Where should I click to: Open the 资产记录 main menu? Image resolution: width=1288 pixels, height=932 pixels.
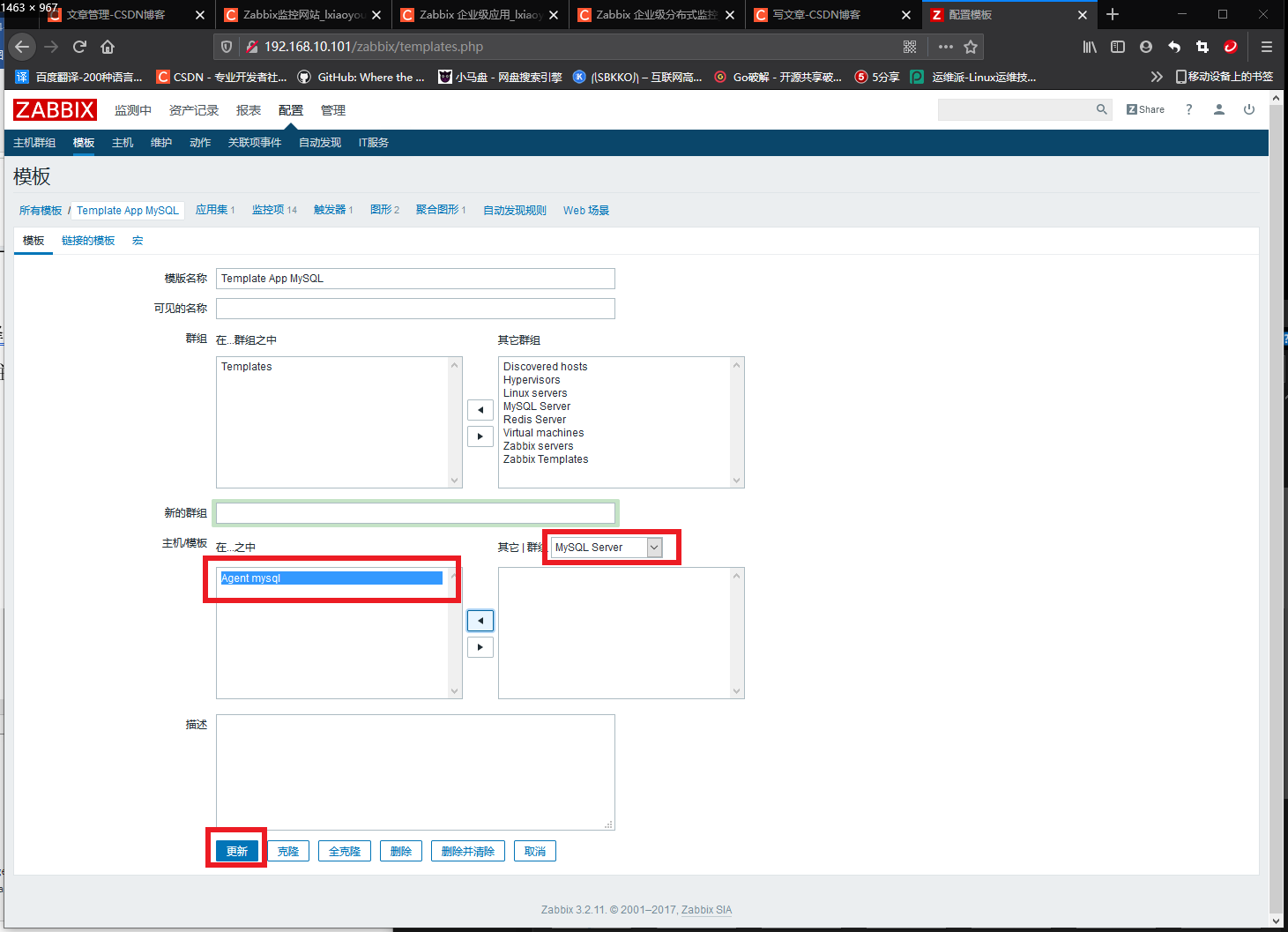(194, 110)
